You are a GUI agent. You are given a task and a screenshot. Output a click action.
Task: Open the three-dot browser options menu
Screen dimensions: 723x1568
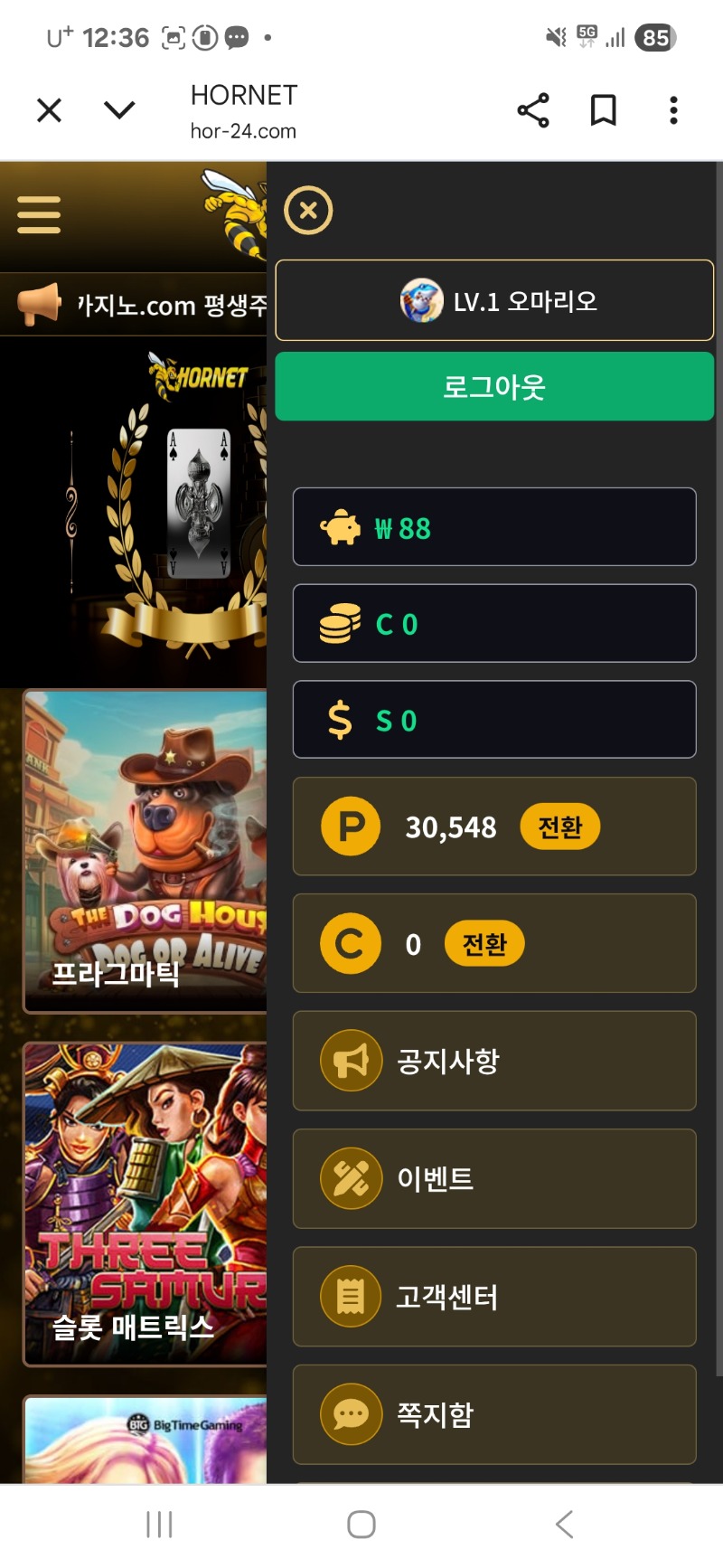(673, 110)
